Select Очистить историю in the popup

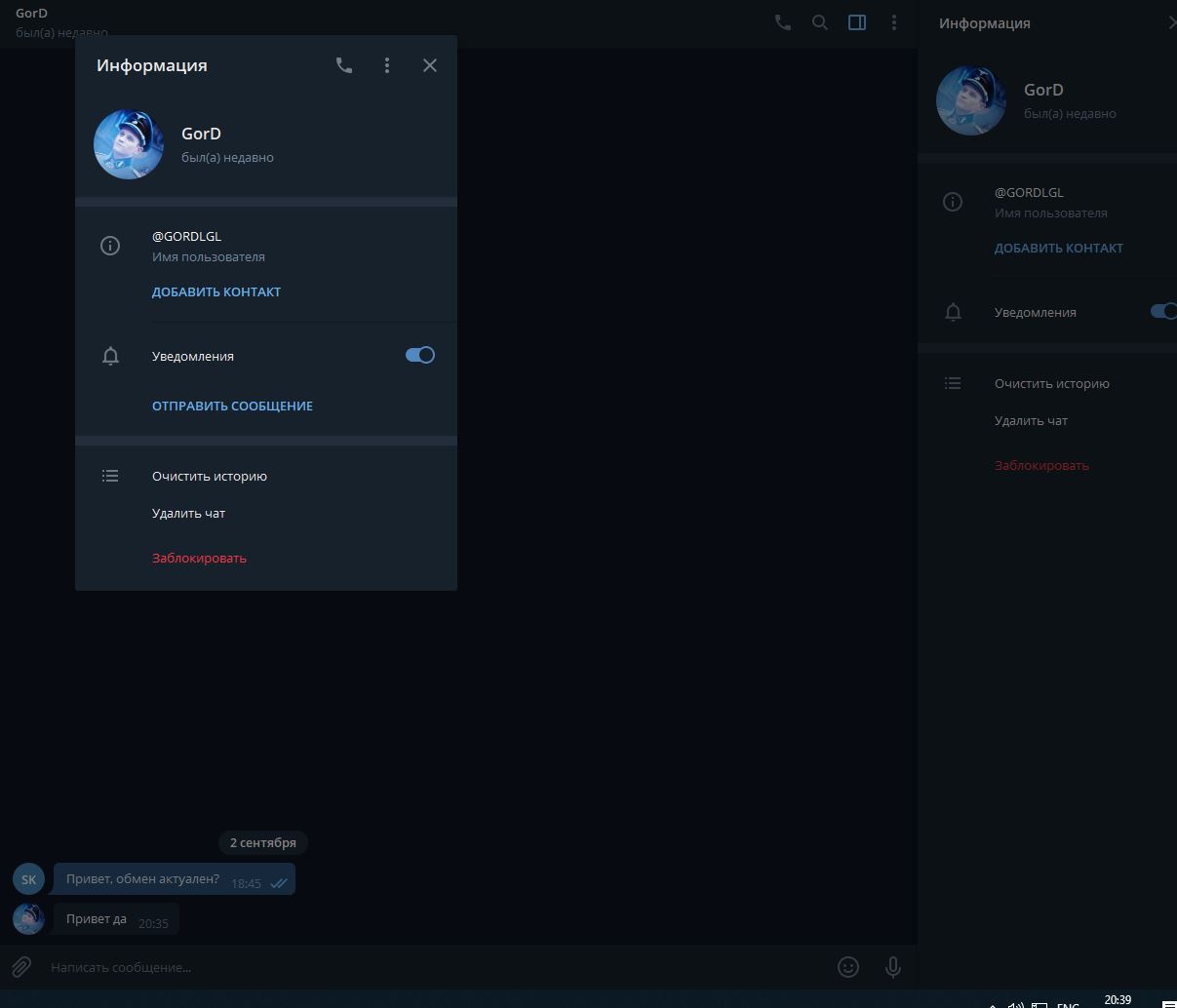pos(210,476)
